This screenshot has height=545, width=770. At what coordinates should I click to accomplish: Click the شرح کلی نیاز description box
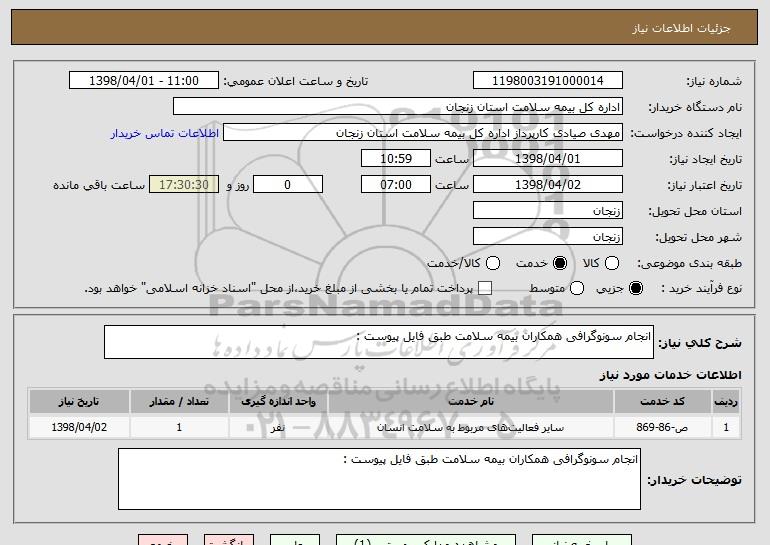379,342
